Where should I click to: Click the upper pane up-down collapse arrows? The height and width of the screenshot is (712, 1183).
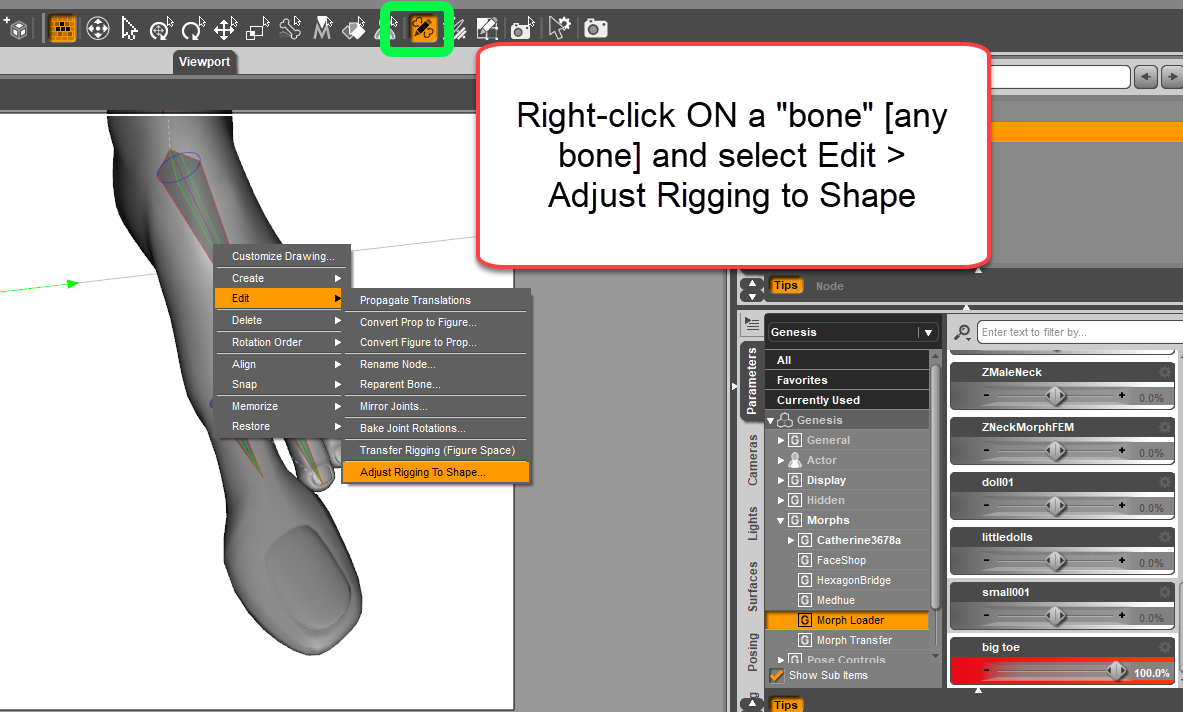click(x=751, y=290)
